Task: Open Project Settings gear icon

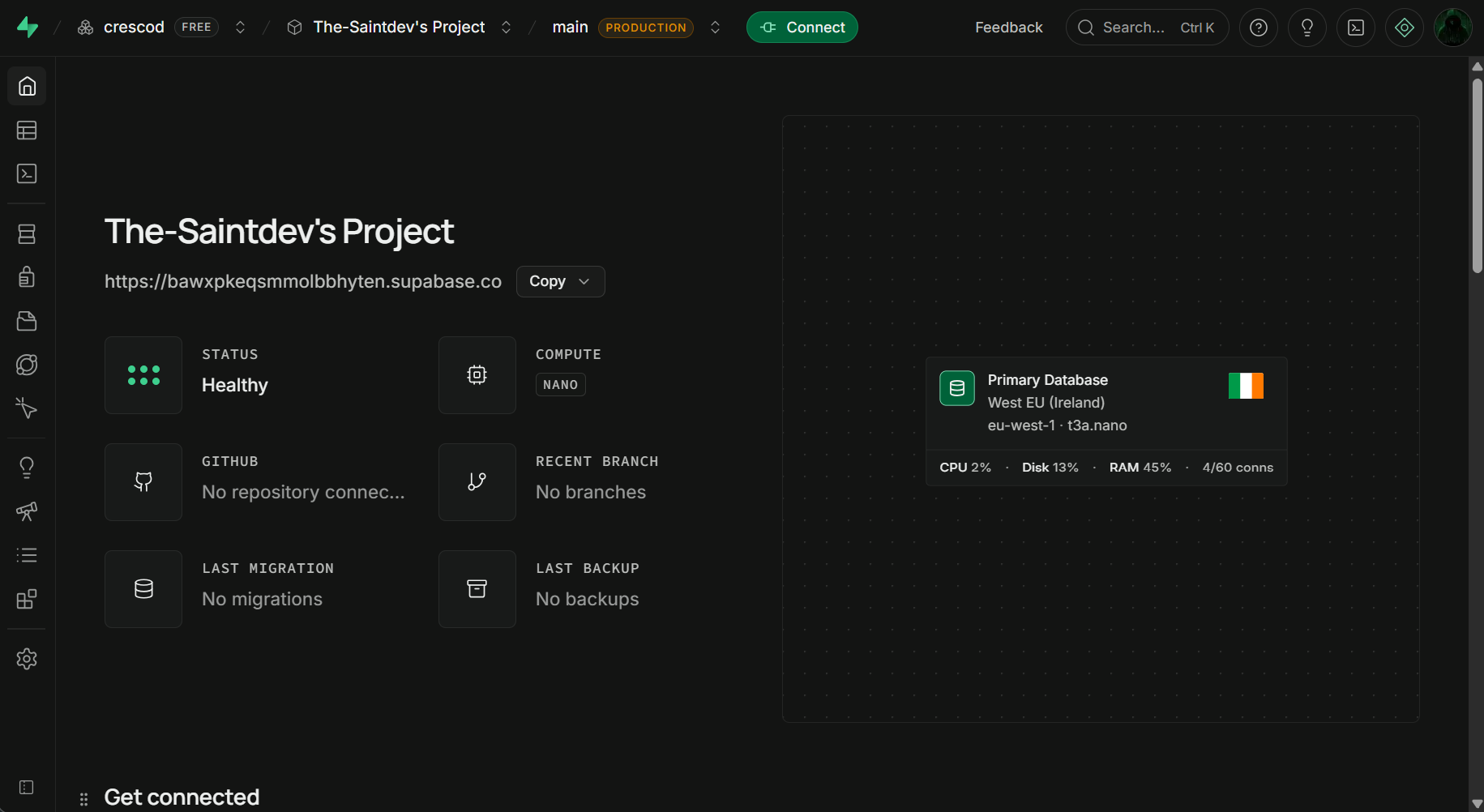Action: 27,659
